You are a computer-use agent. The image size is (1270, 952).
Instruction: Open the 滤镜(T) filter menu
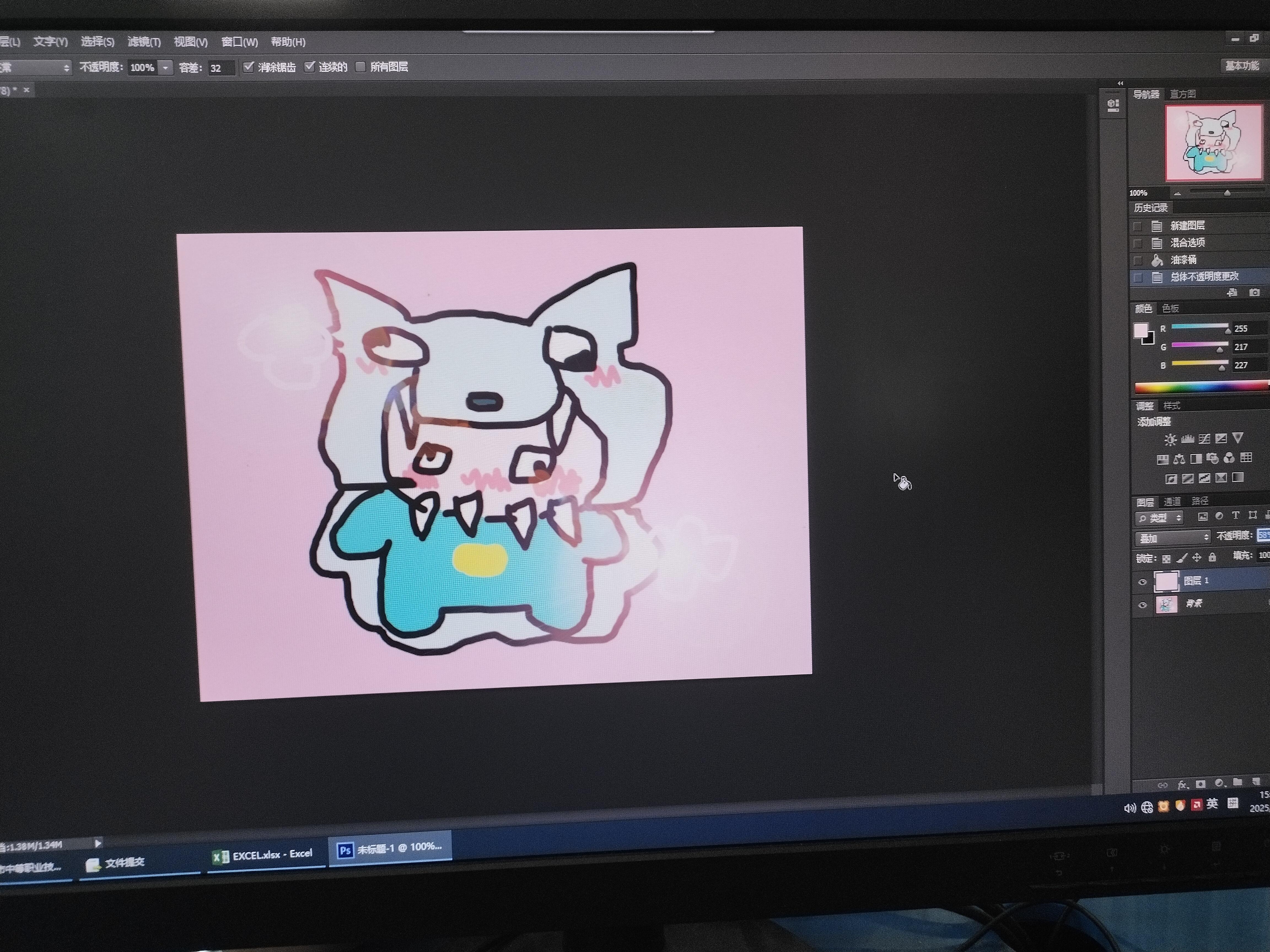click(x=144, y=42)
